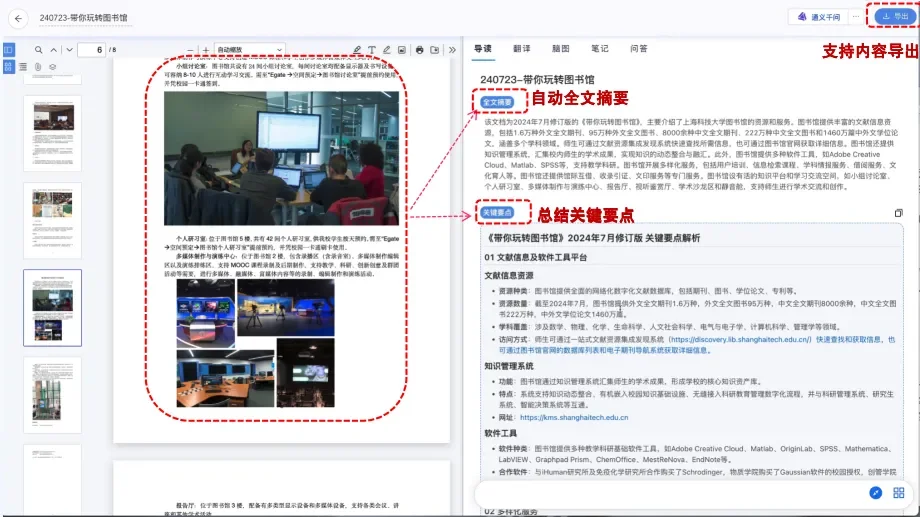Open the three-dot more options menu

pos(855,17)
